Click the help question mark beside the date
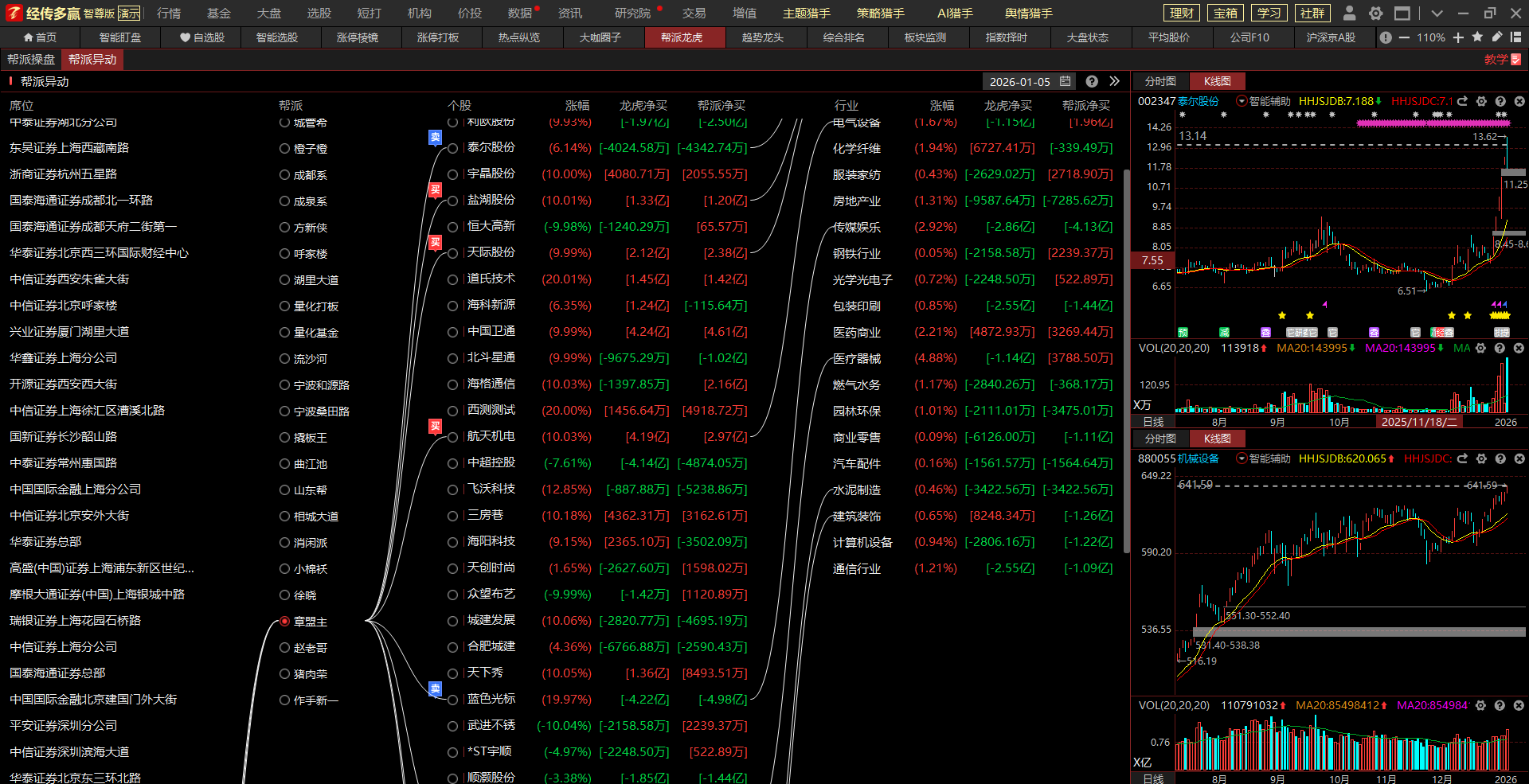Viewport: 1529px width, 784px height. coord(1092,81)
